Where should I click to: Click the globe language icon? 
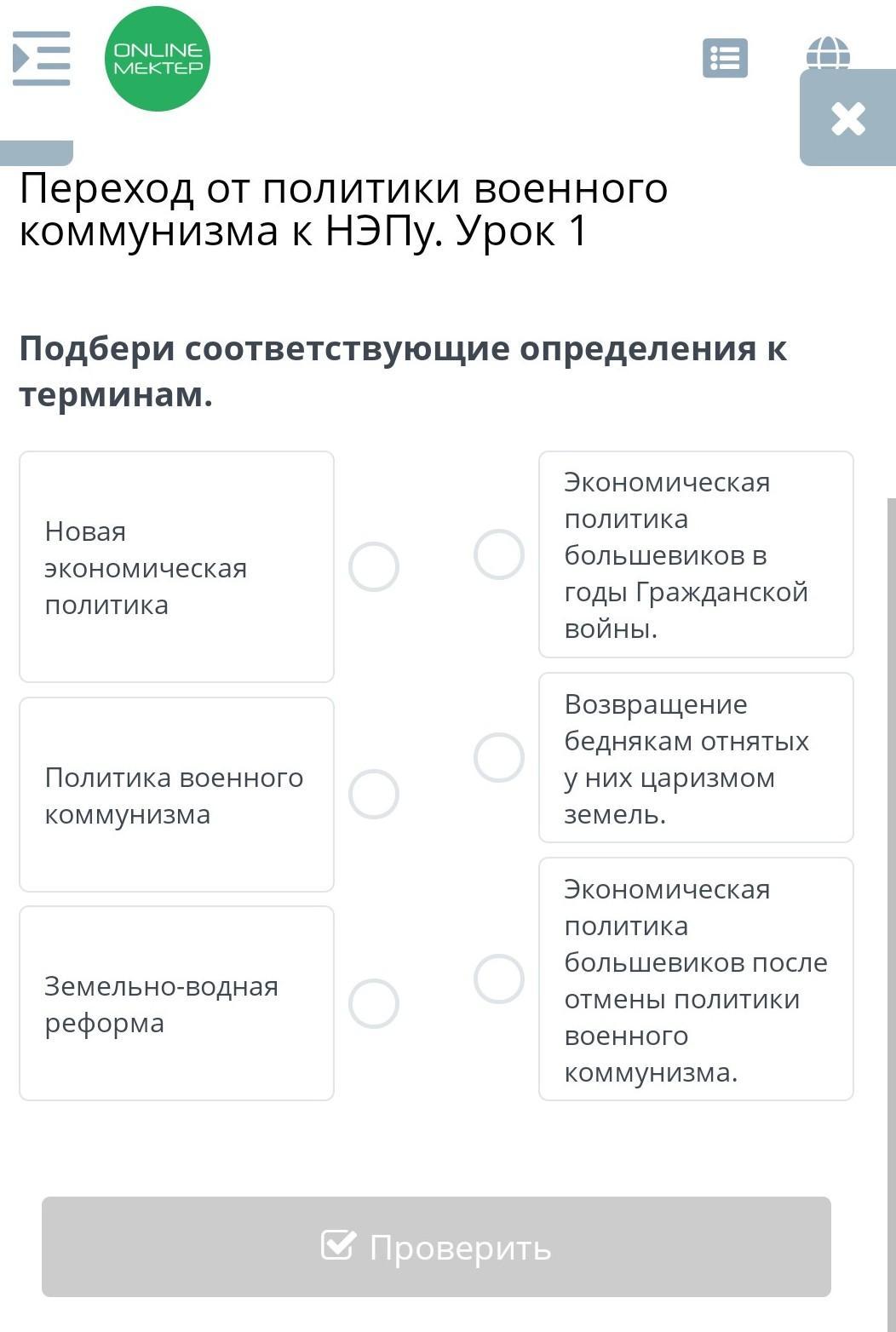coord(828,53)
